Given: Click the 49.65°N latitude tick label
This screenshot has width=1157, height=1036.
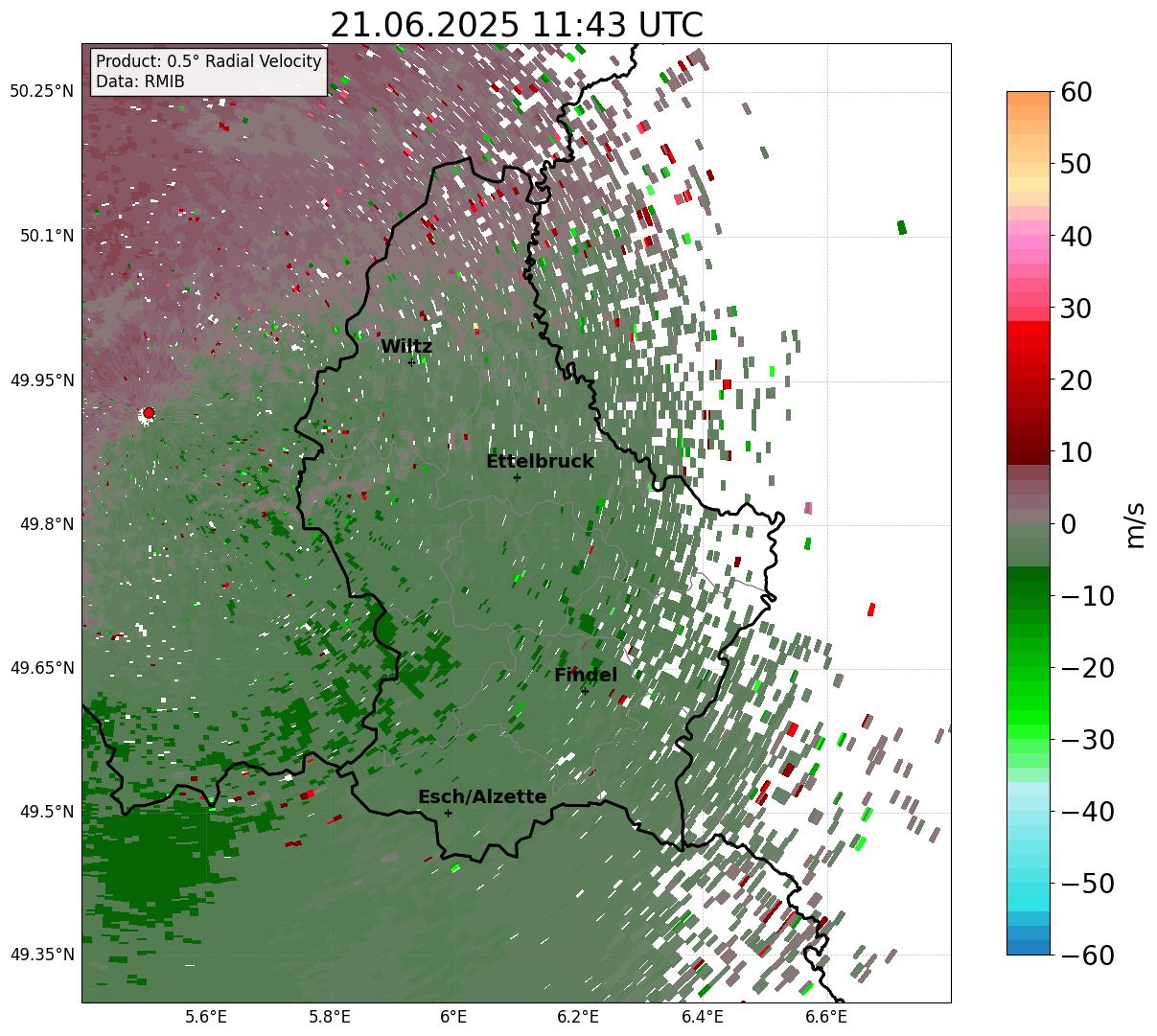Looking at the screenshot, I should (42, 668).
